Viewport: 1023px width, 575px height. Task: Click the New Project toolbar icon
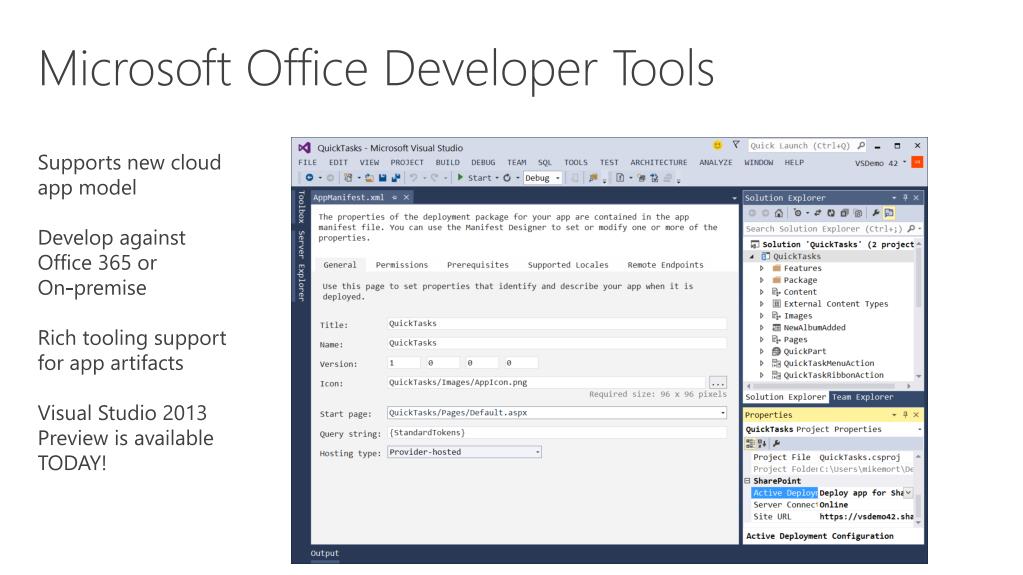click(348, 178)
